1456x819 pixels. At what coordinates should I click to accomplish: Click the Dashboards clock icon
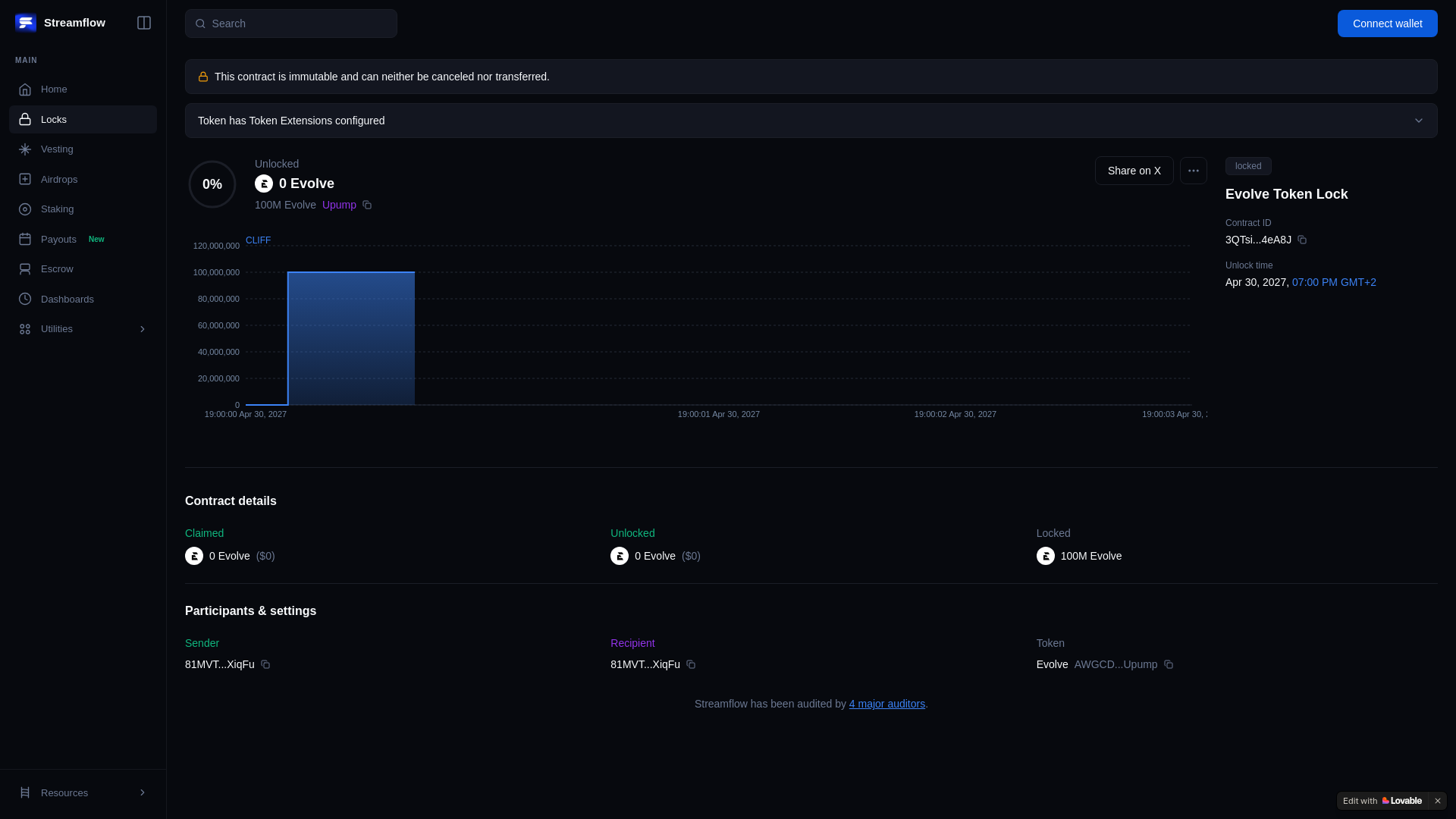[x=25, y=300]
